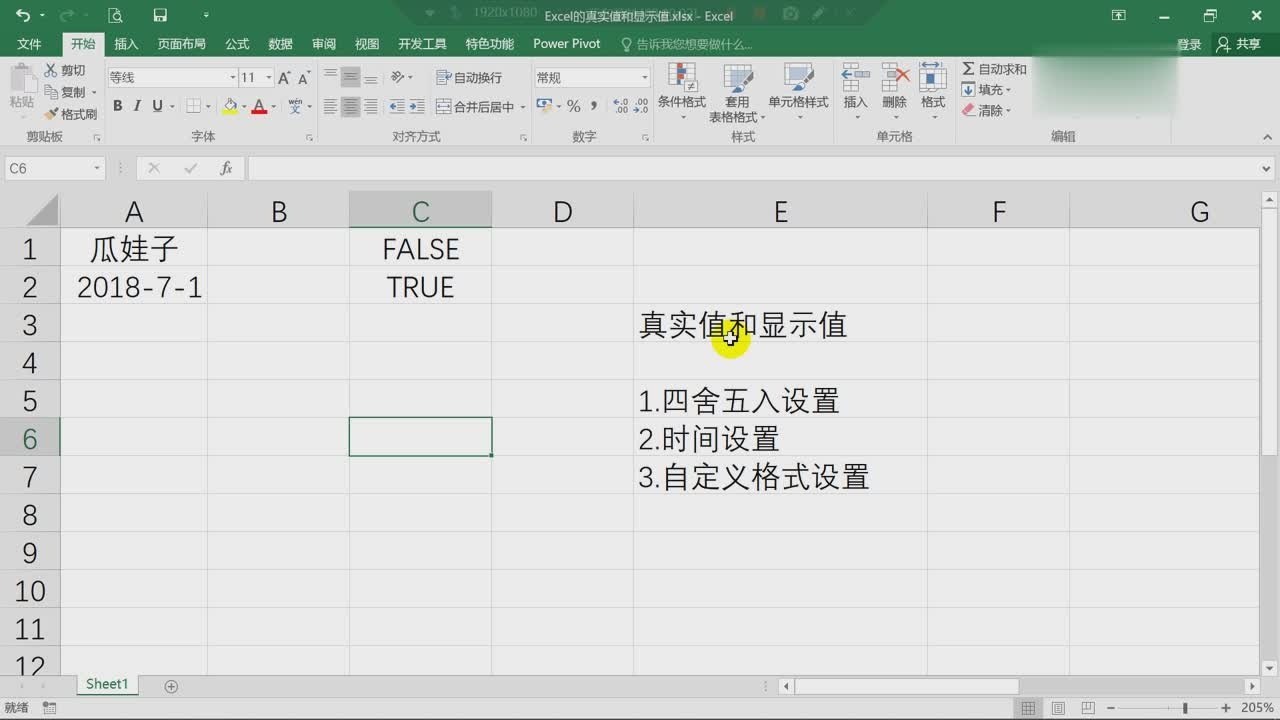The height and width of the screenshot is (720, 1280).
Task: Expand the Name Box dropdown for C6
Action: pyautogui.click(x=97, y=168)
